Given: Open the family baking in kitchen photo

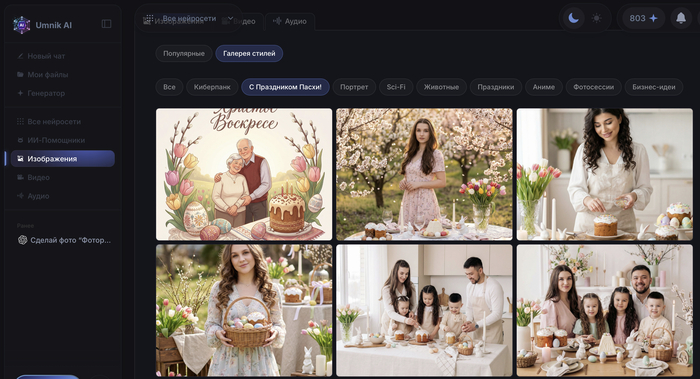Looking at the screenshot, I should (424, 310).
